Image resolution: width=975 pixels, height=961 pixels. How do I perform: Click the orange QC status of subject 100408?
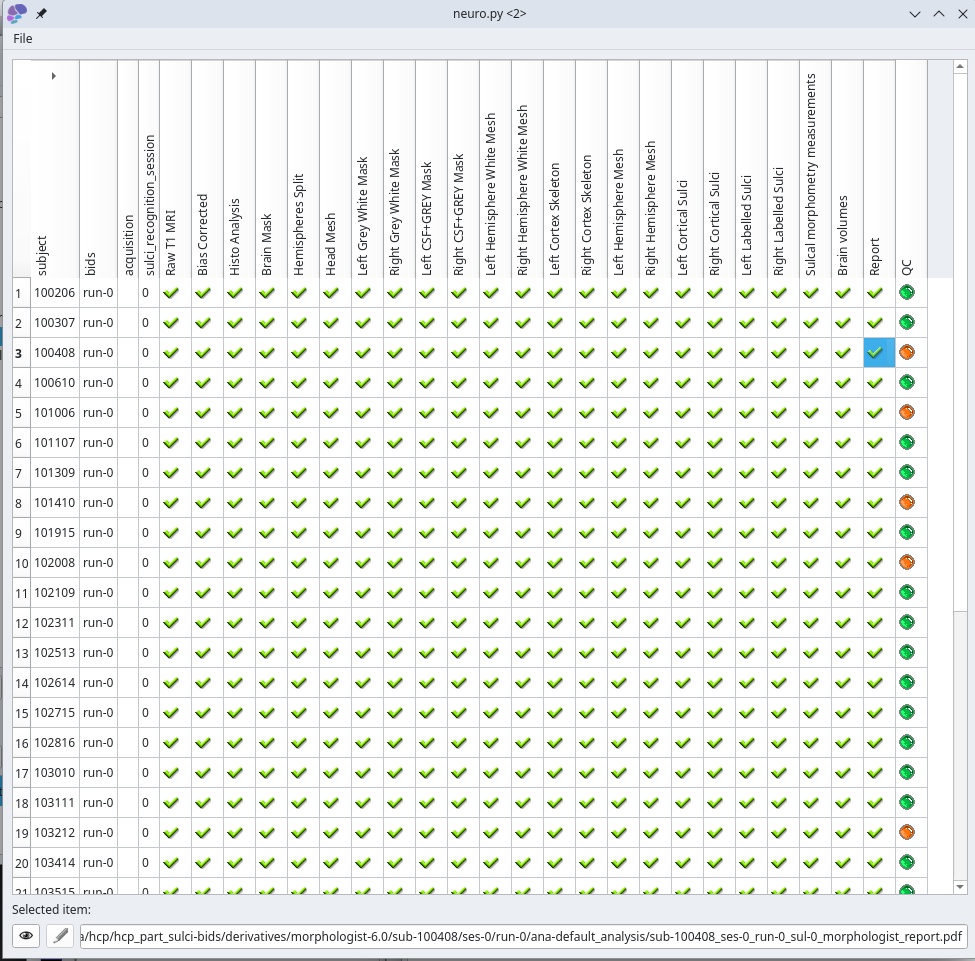[x=907, y=352]
